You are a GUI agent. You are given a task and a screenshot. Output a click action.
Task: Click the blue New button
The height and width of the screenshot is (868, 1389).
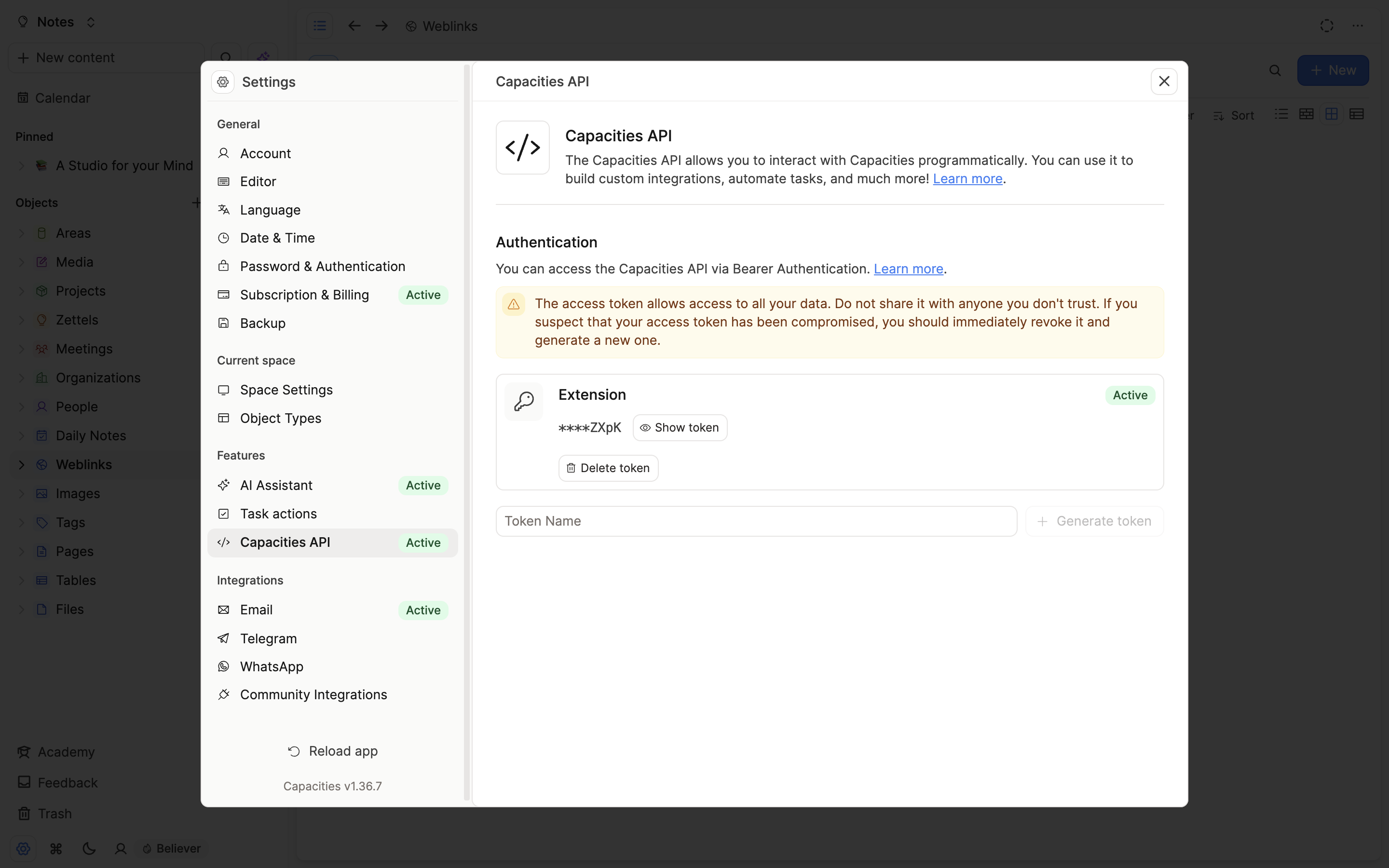click(1333, 70)
